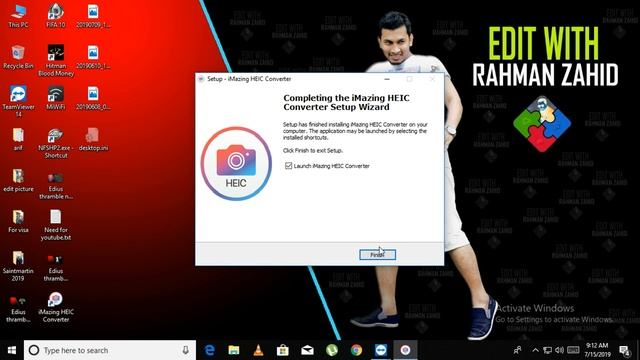Open uTorrent from taskbar
This screenshot has height=360, width=640.
pyautogui.click(x=332, y=350)
